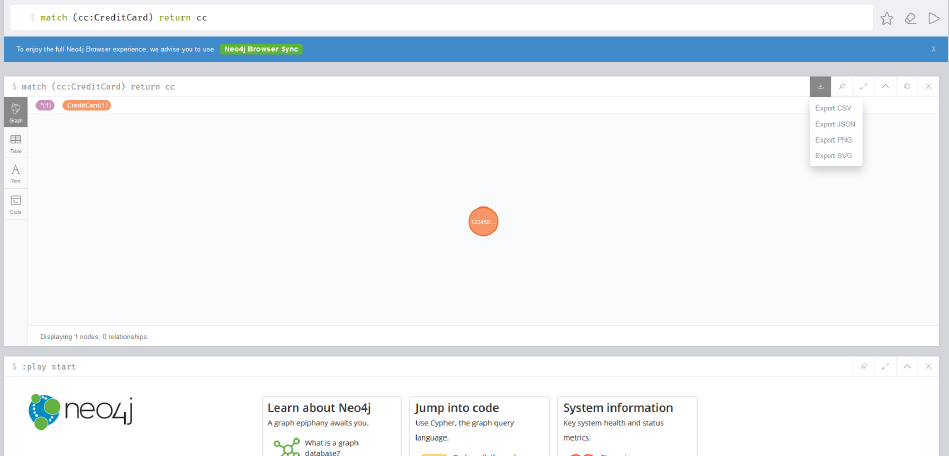Click the Neo4j Browser Sync button
Viewport: 949px width, 456px height.
coord(260,48)
